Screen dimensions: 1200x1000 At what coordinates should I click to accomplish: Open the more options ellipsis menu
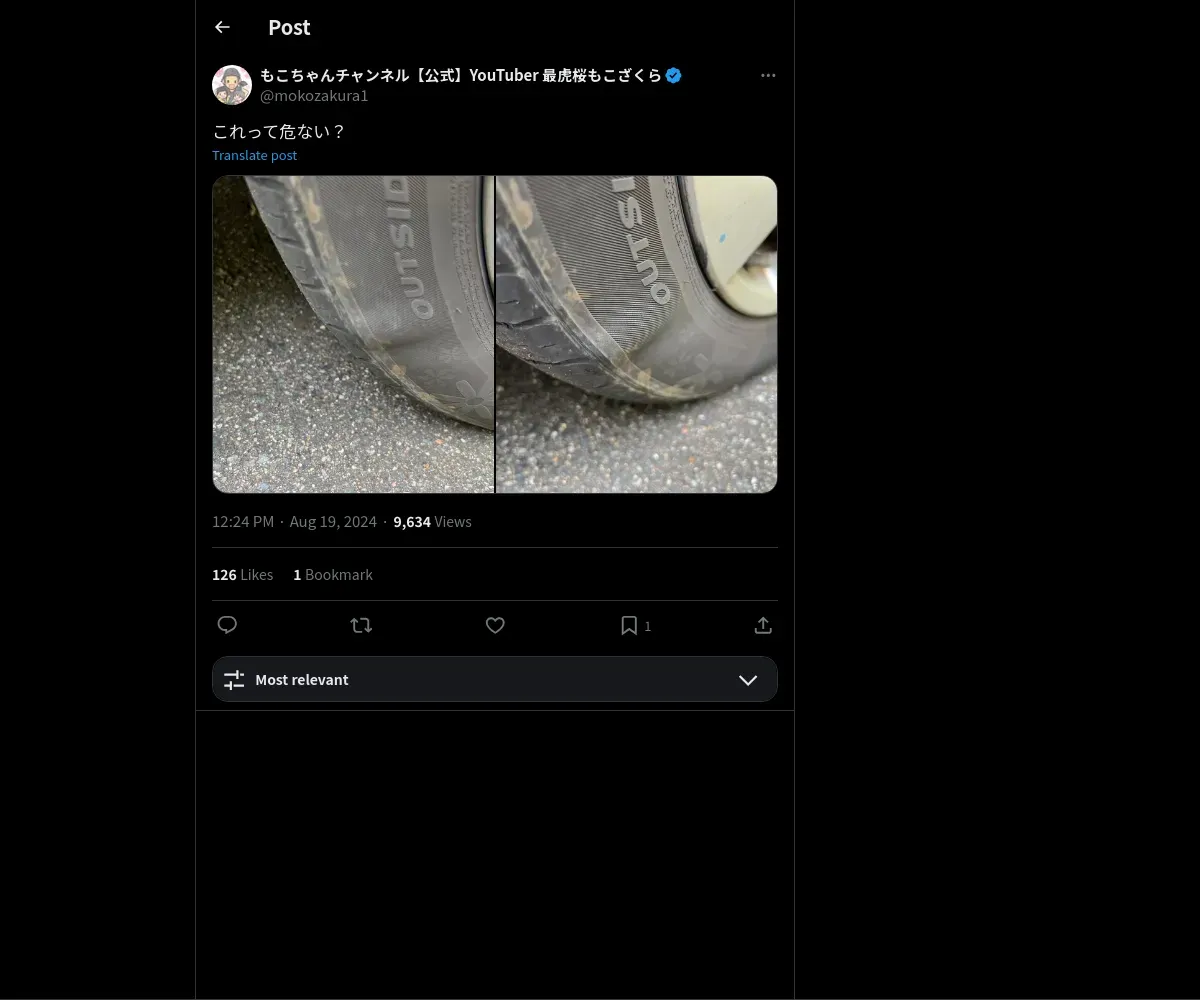point(768,75)
